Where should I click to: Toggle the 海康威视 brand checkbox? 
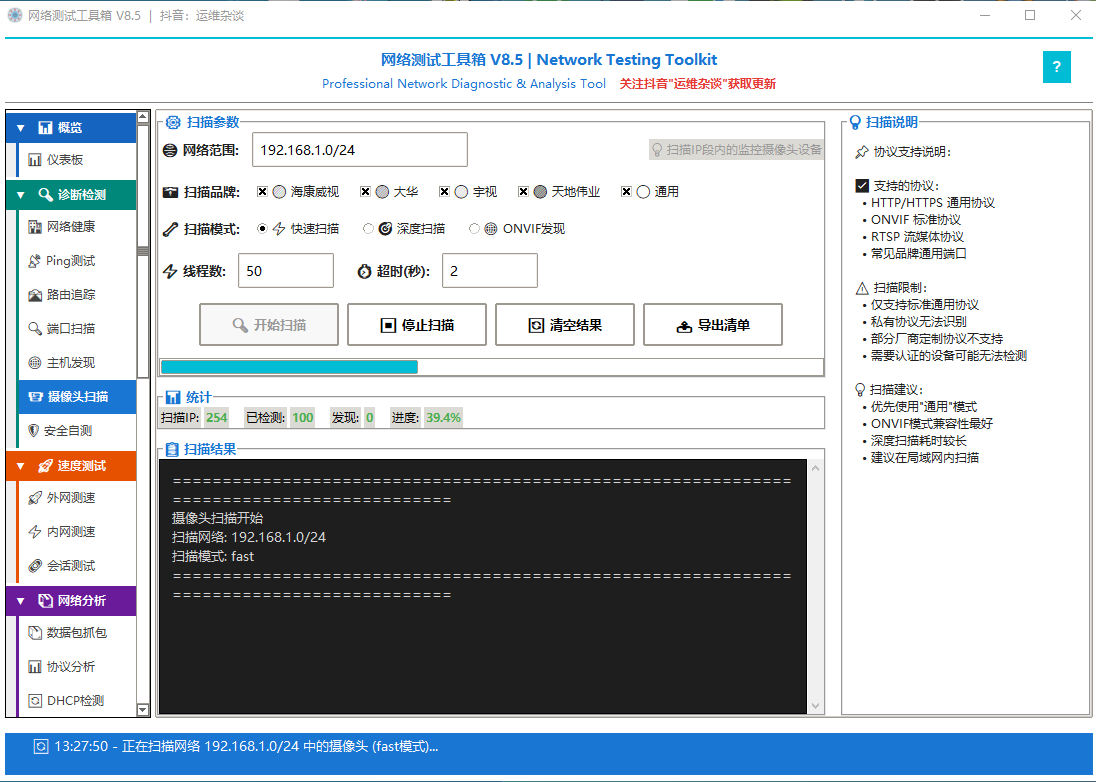point(262,191)
